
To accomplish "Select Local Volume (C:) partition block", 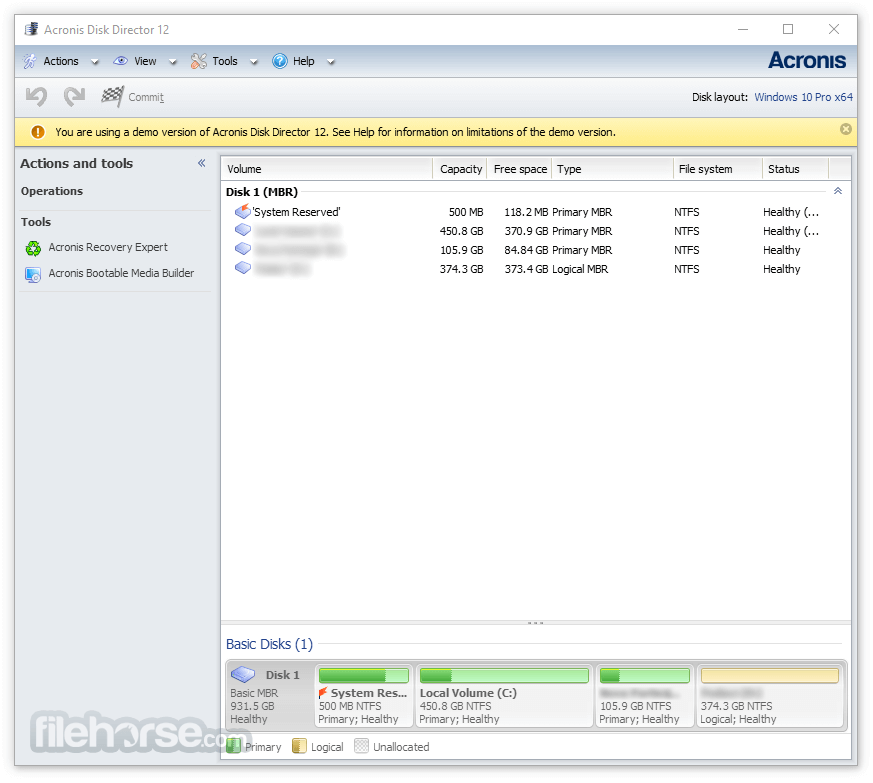I will coord(504,695).
